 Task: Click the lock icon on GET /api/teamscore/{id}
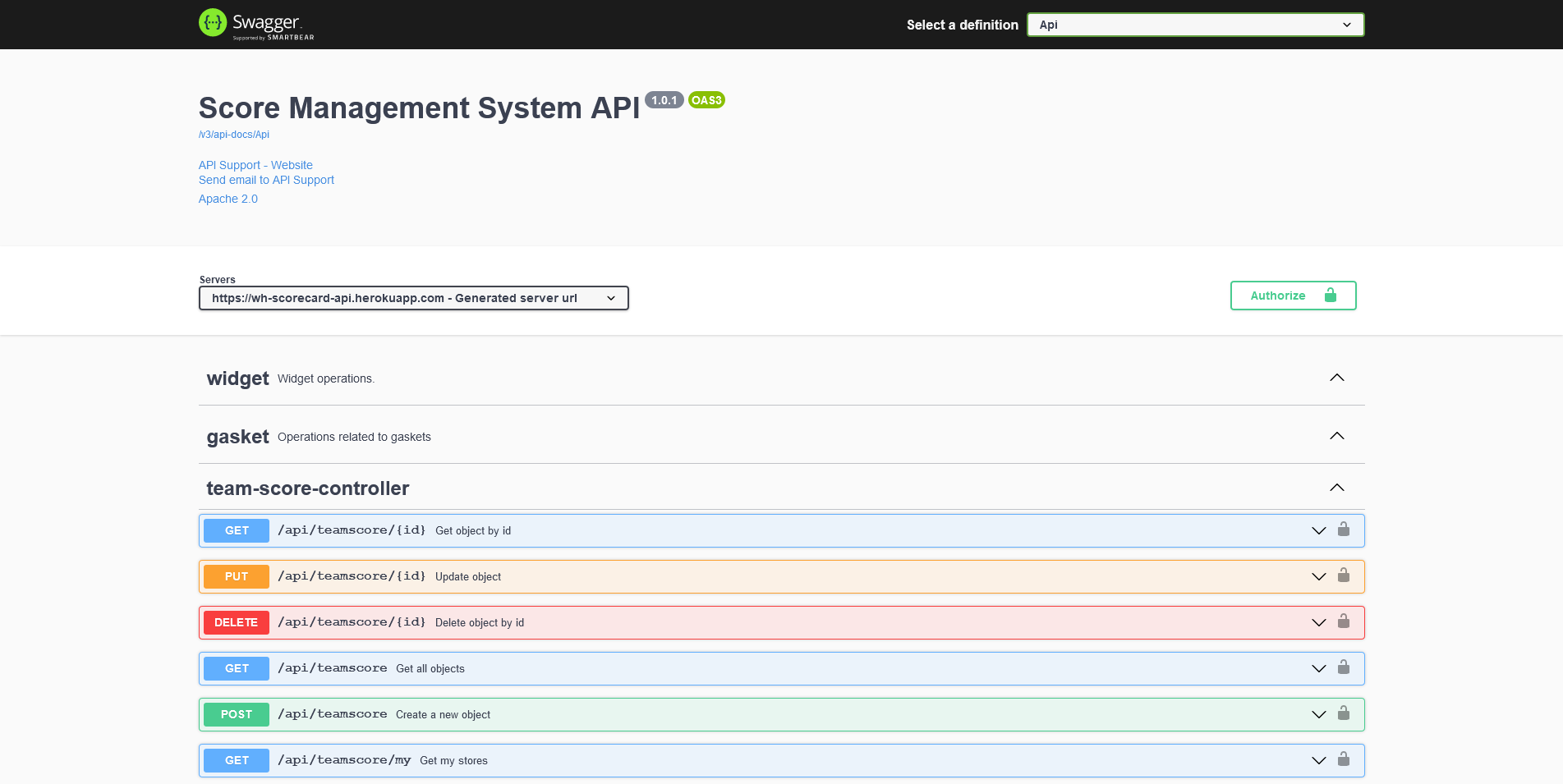(1344, 530)
